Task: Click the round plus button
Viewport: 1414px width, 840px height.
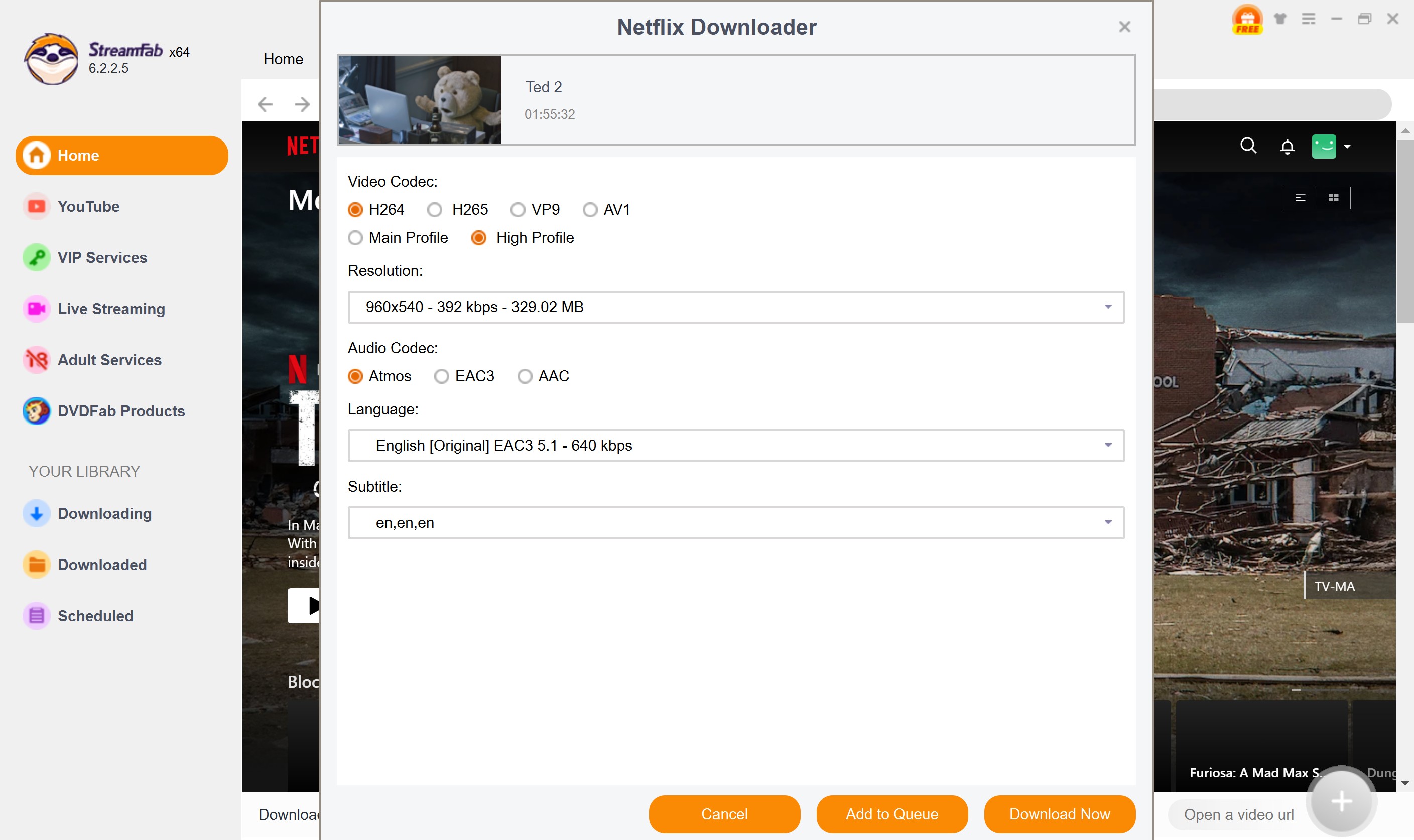Action: point(1341,801)
